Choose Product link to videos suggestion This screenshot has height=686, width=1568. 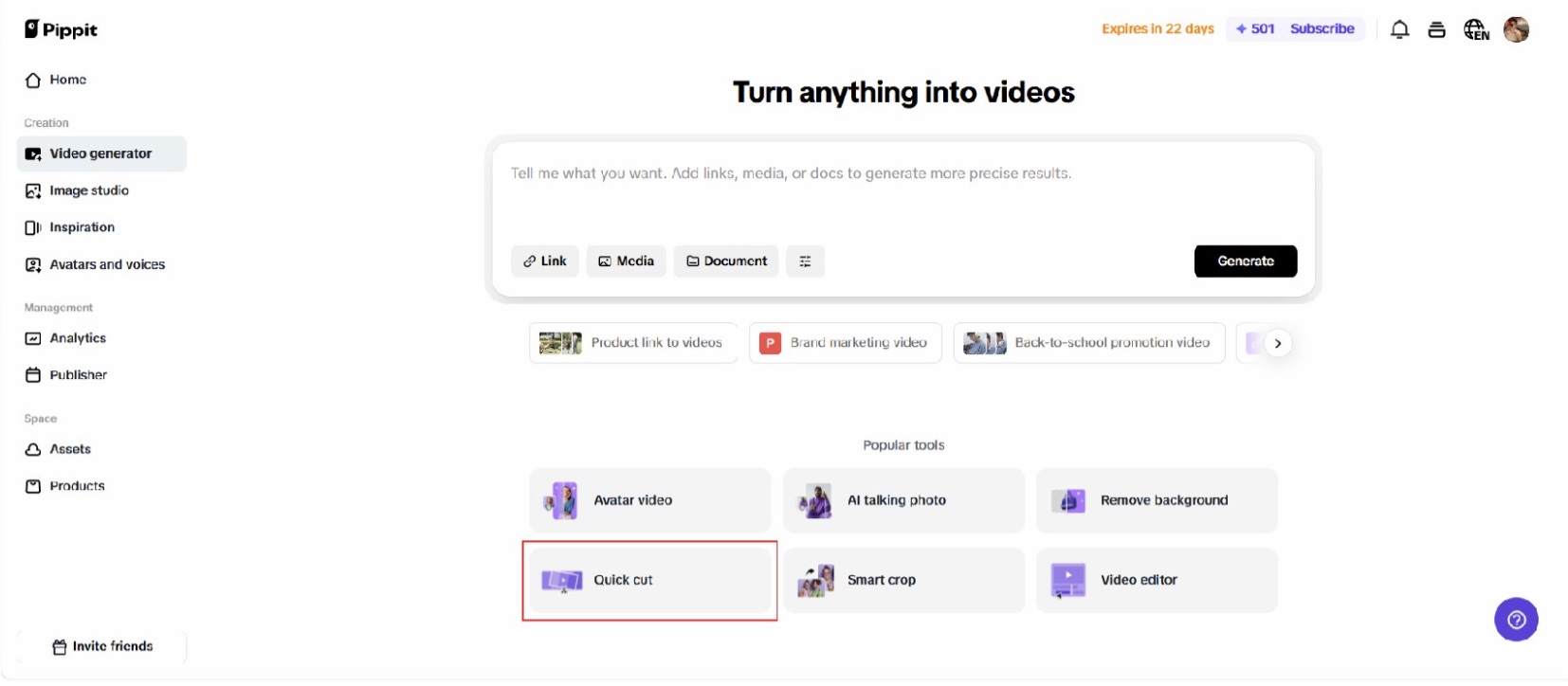[632, 343]
